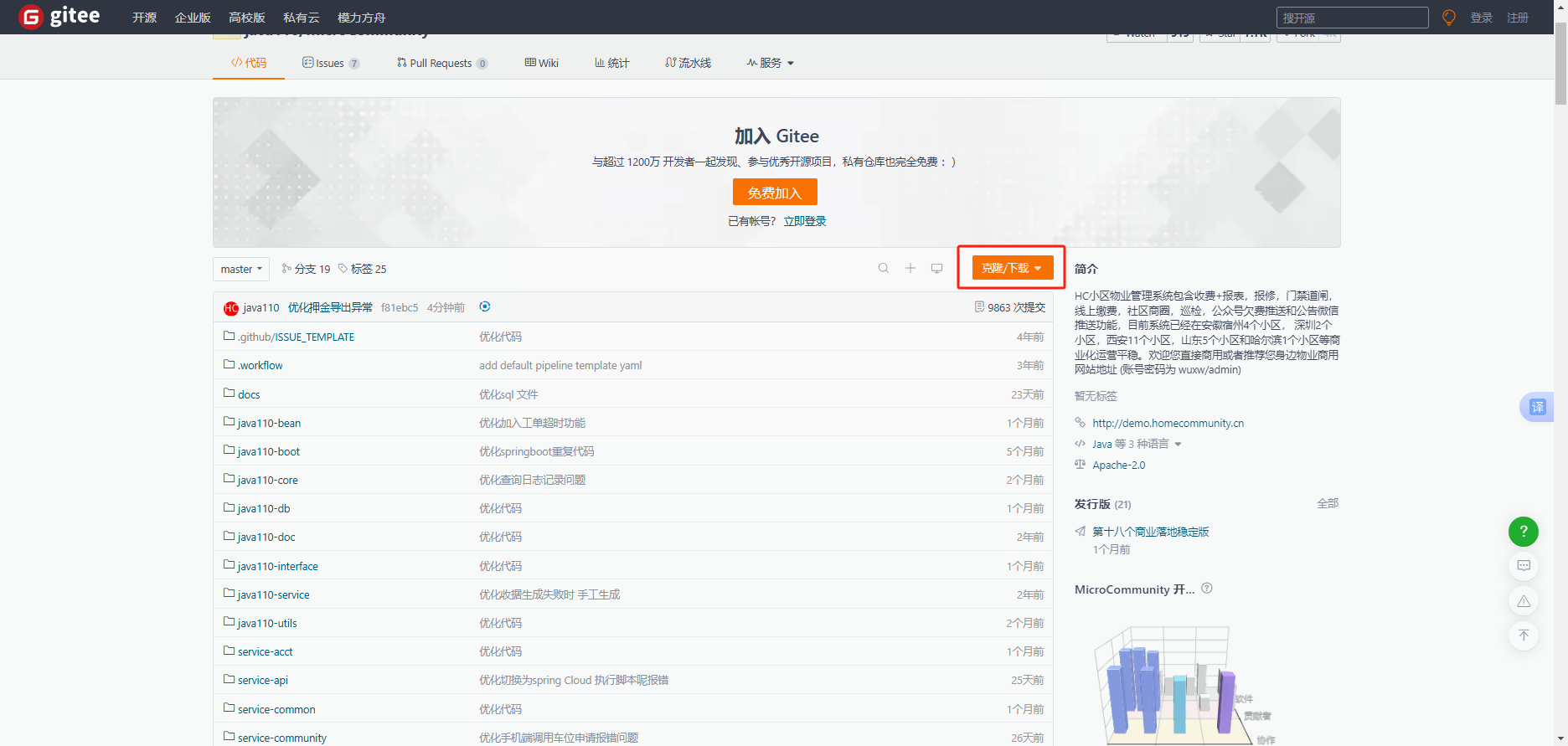Open the feedback chat bubble icon
1568x746 pixels.
(1524, 566)
